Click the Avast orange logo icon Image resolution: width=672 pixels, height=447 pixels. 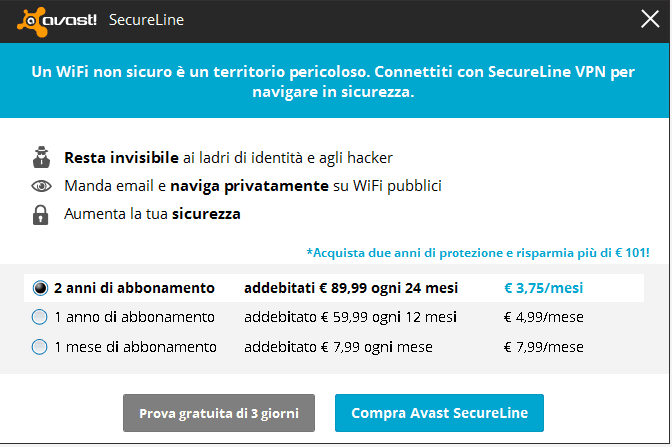(x=32, y=21)
